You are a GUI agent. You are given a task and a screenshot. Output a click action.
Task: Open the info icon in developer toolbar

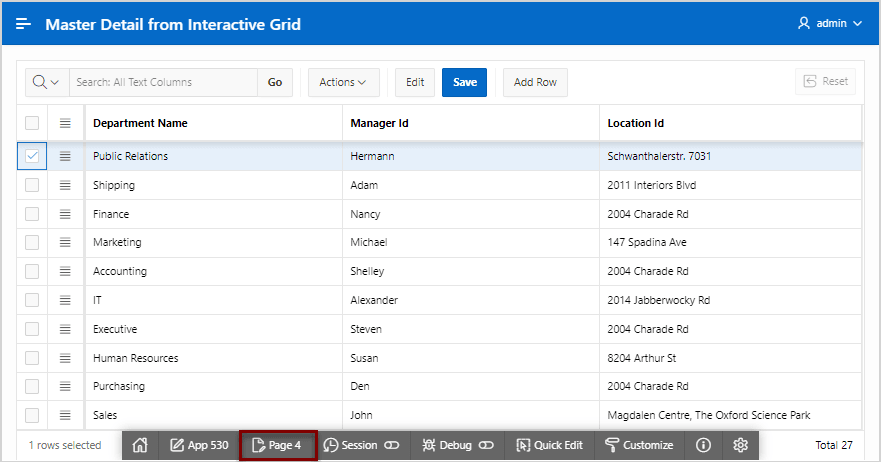[703, 445]
